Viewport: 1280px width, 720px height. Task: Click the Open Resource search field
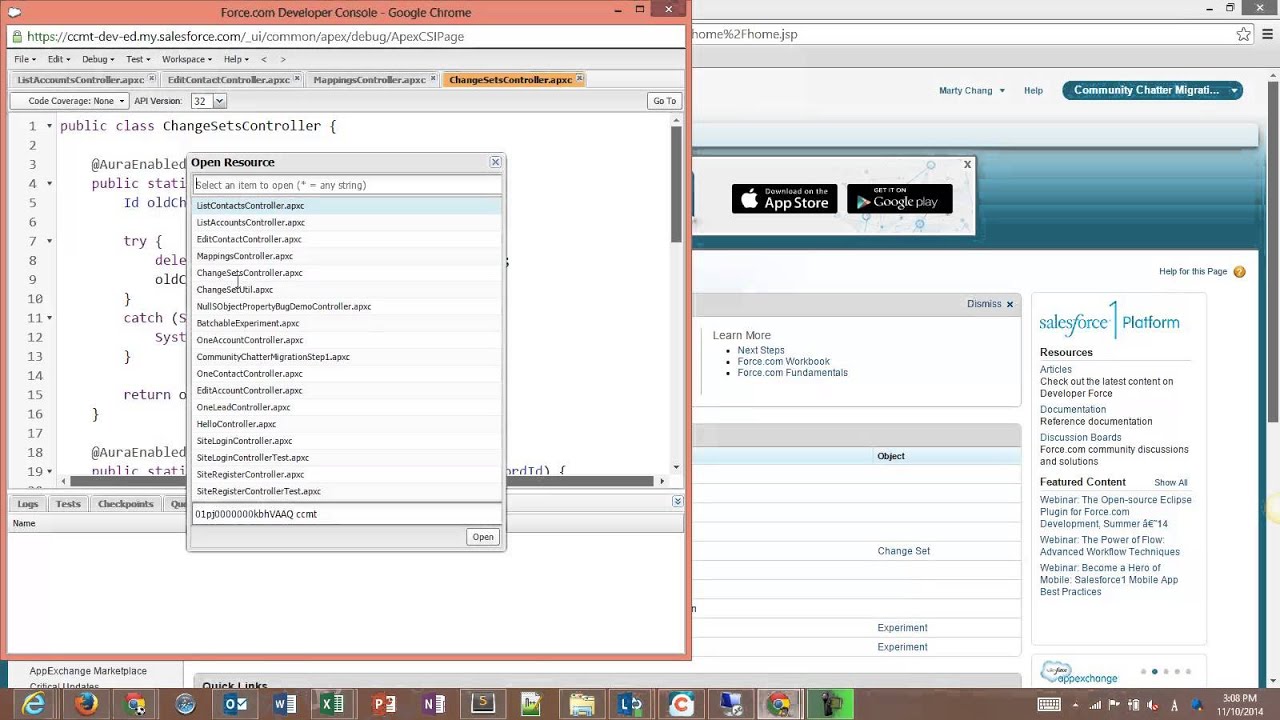(346, 185)
